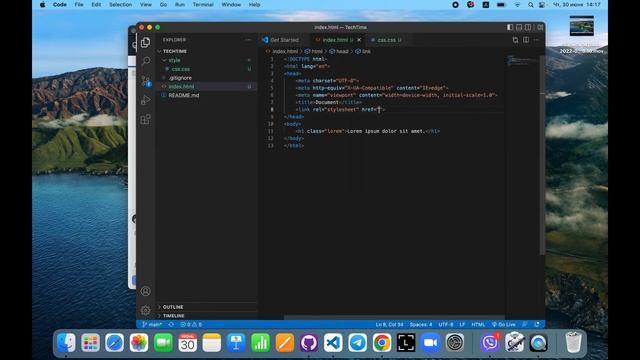640x360 pixels.
Task: Open the feedback icon in status bar
Action: coord(525,324)
